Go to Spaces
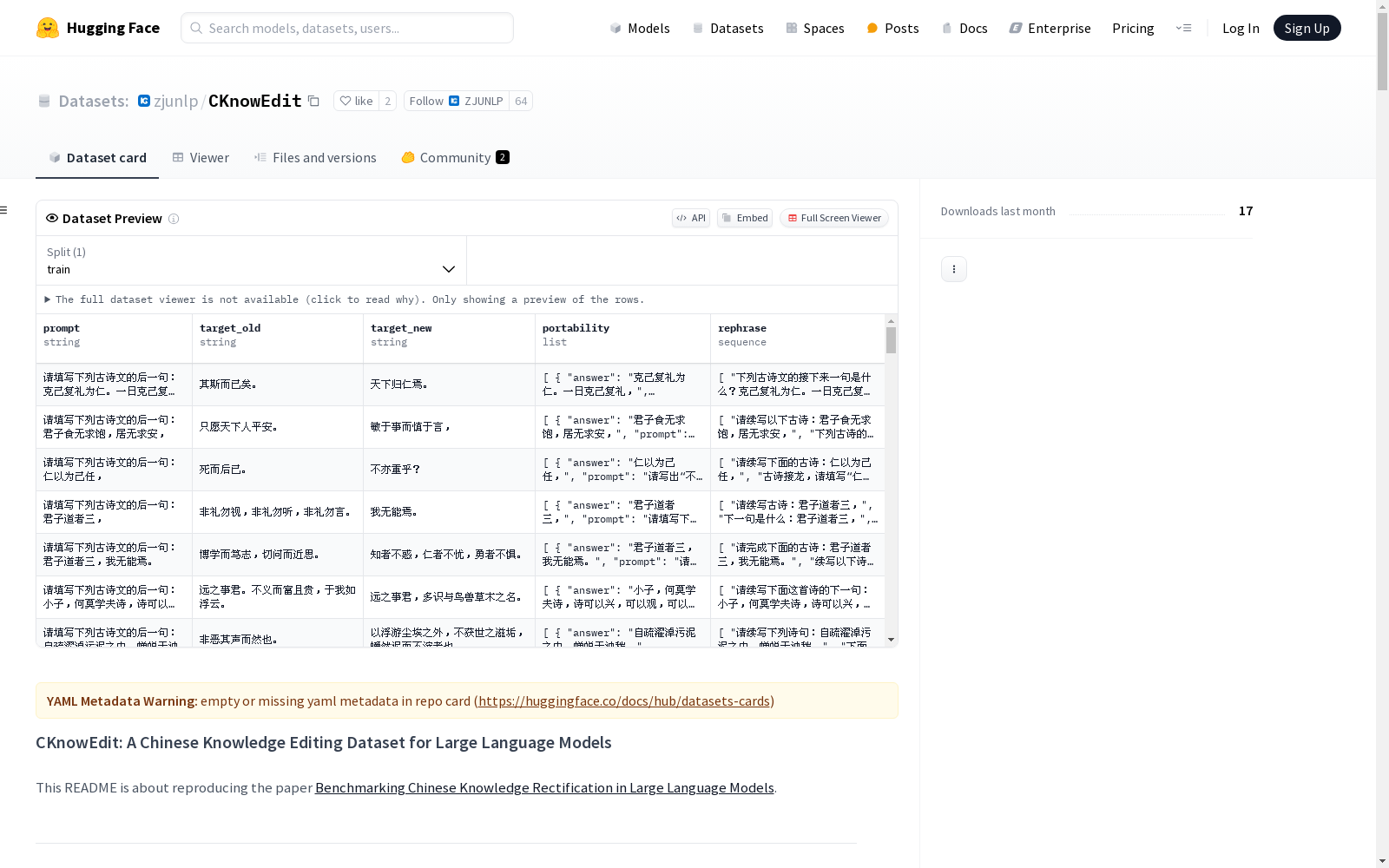The image size is (1389, 868). tap(814, 28)
